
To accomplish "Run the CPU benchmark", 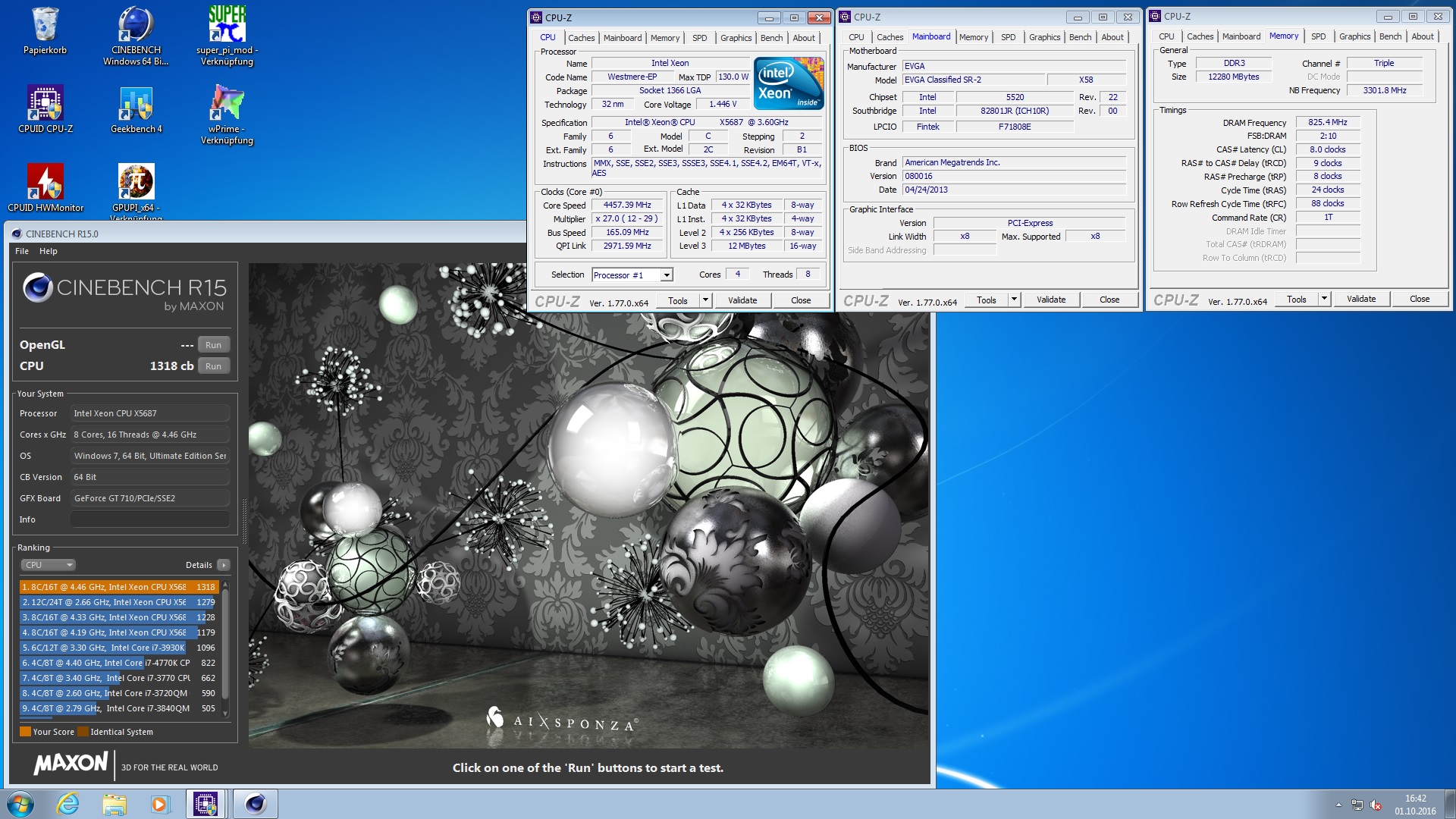I will point(213,366).
